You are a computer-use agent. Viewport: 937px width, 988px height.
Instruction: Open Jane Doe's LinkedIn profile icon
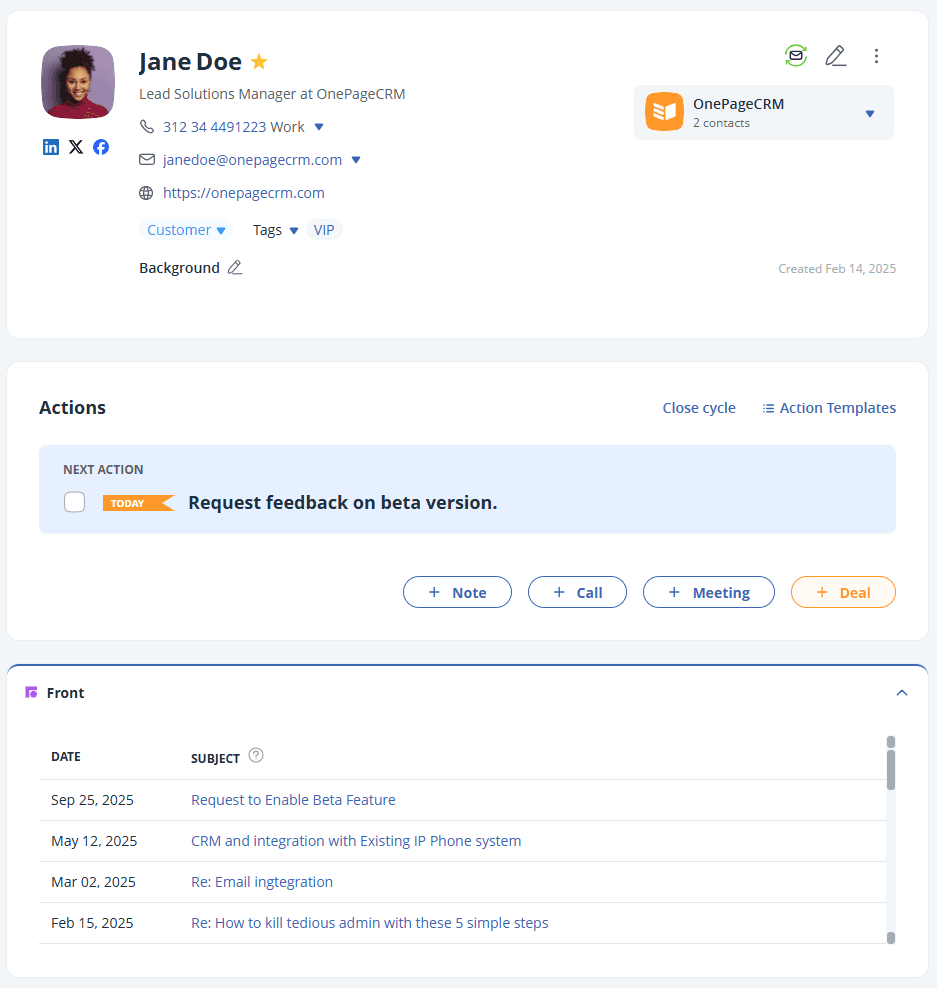51,147
